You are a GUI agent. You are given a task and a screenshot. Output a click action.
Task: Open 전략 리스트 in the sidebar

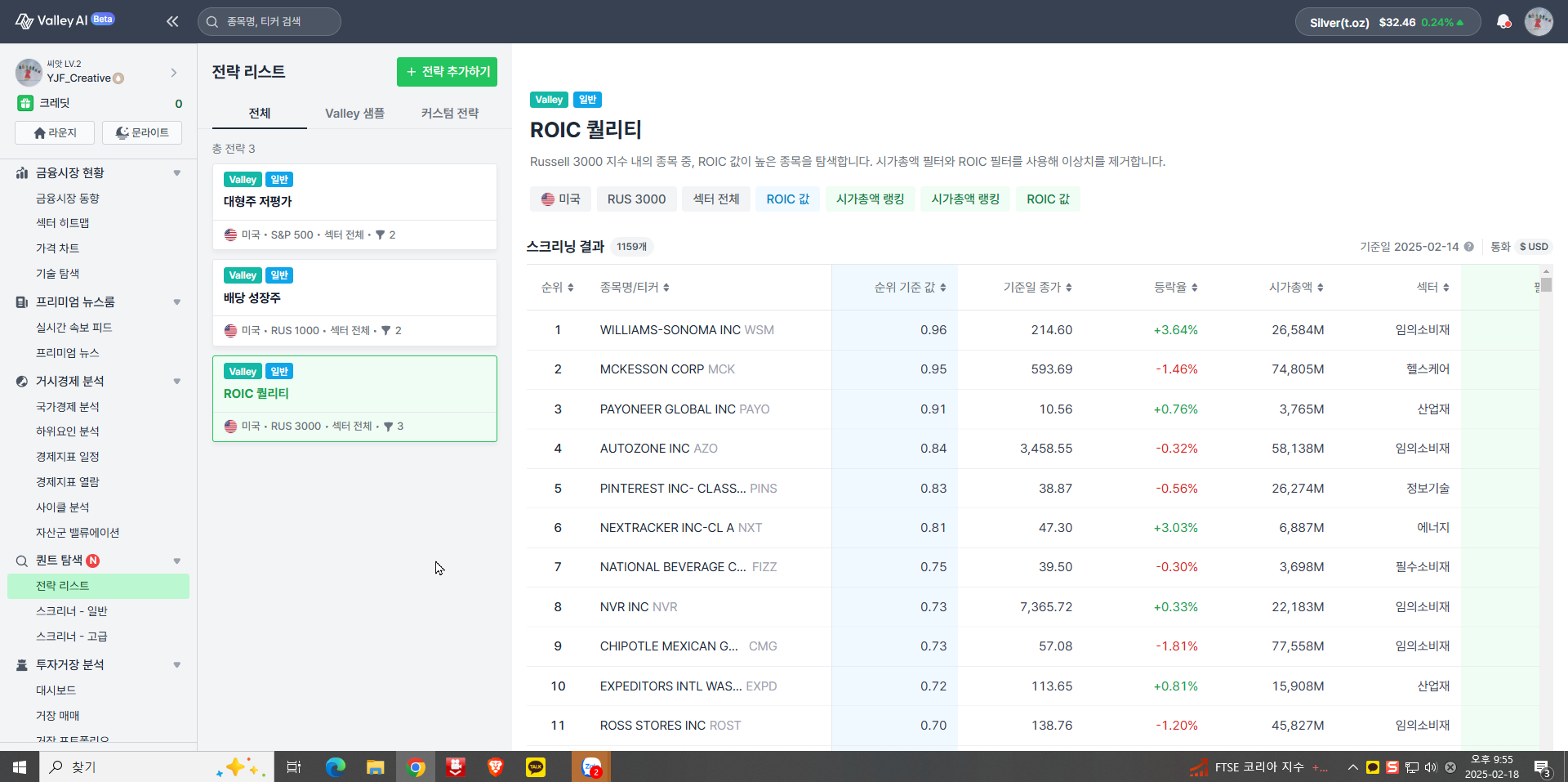[98, 586]
